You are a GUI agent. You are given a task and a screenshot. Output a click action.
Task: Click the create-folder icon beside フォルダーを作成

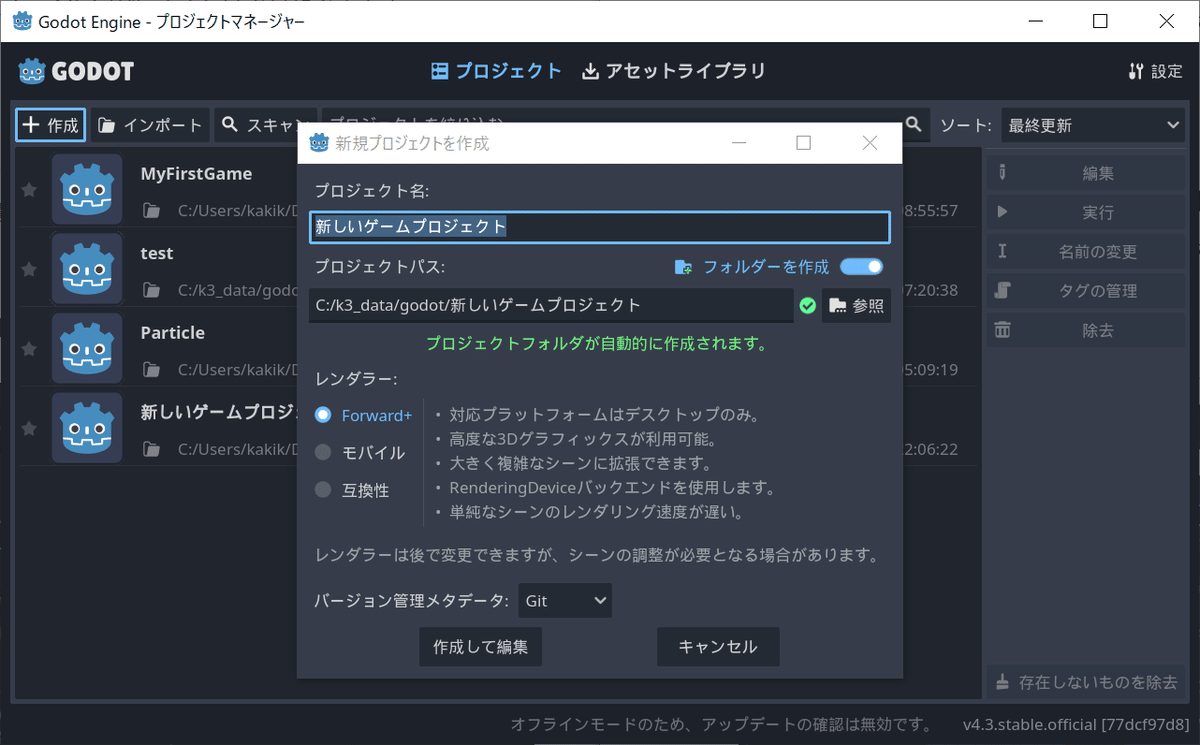[683, 267]
